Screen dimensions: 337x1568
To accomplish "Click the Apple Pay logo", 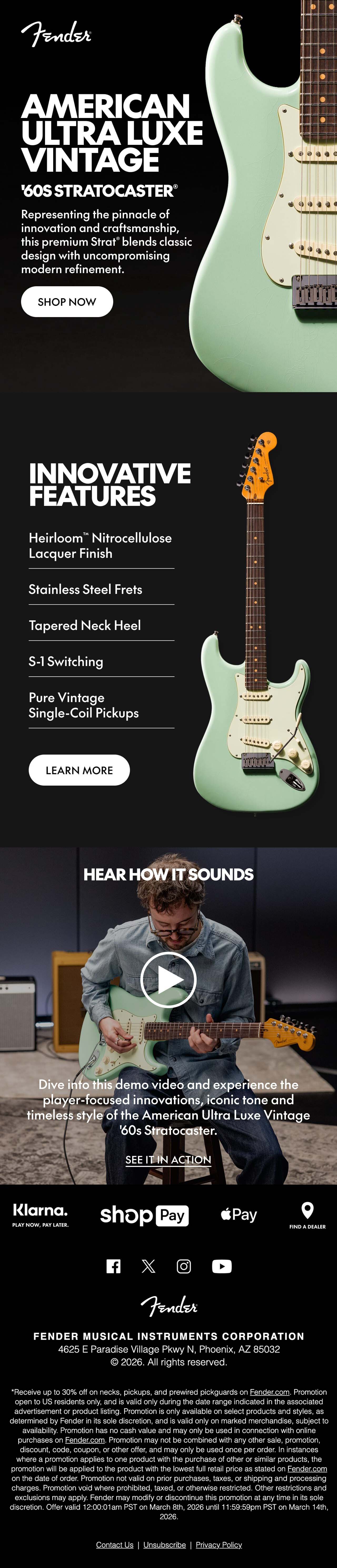I will (x=239, y=1215).
